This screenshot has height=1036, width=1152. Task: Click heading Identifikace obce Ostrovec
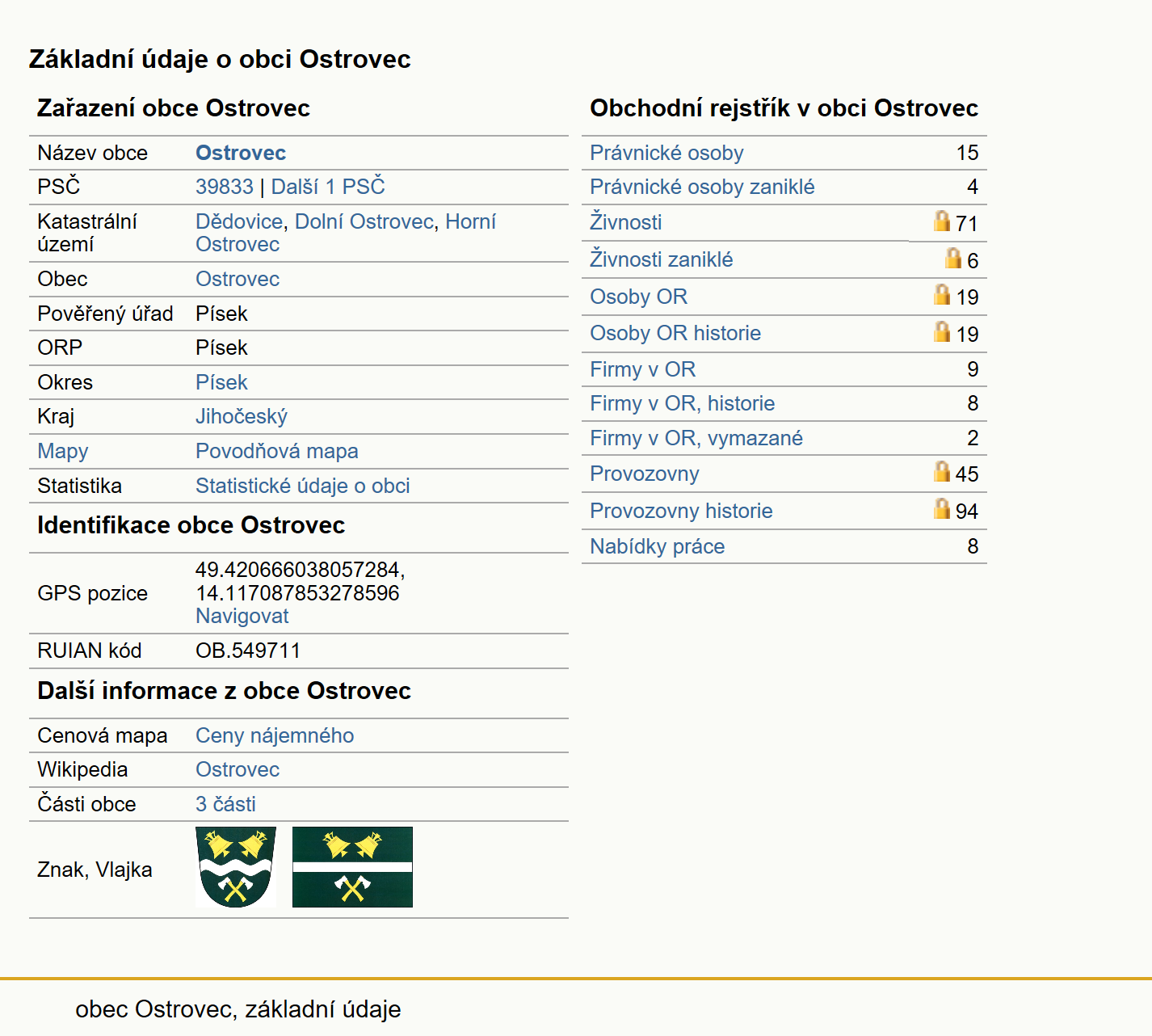point(191,525)
